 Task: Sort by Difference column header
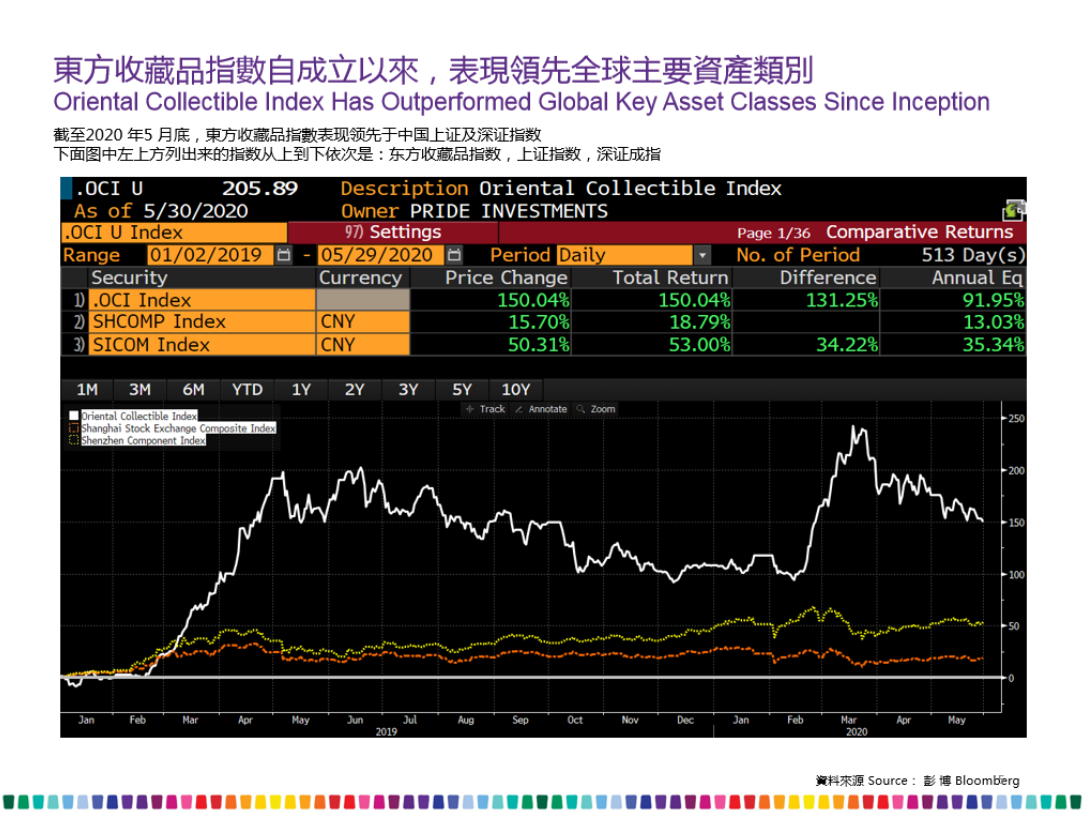pyautogui.click(x=828, y=278)
